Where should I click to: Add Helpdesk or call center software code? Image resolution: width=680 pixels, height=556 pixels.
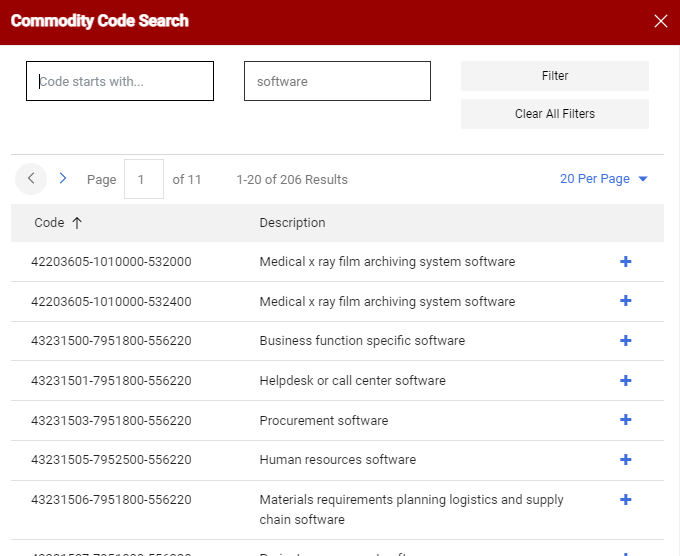626,381
